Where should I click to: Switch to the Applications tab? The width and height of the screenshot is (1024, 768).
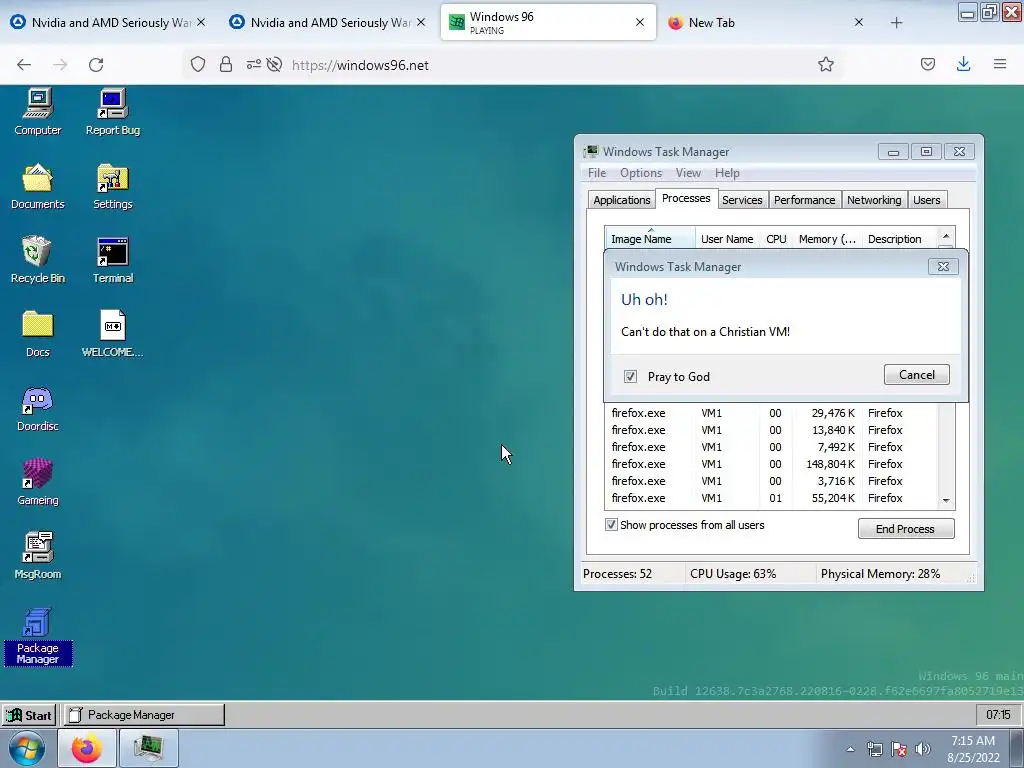pos(621,200)
